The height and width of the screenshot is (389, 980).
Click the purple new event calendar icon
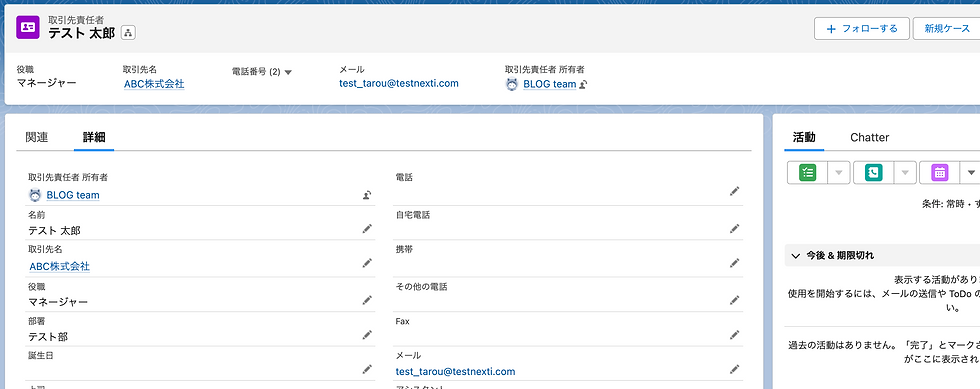click(x=939, y=173)
